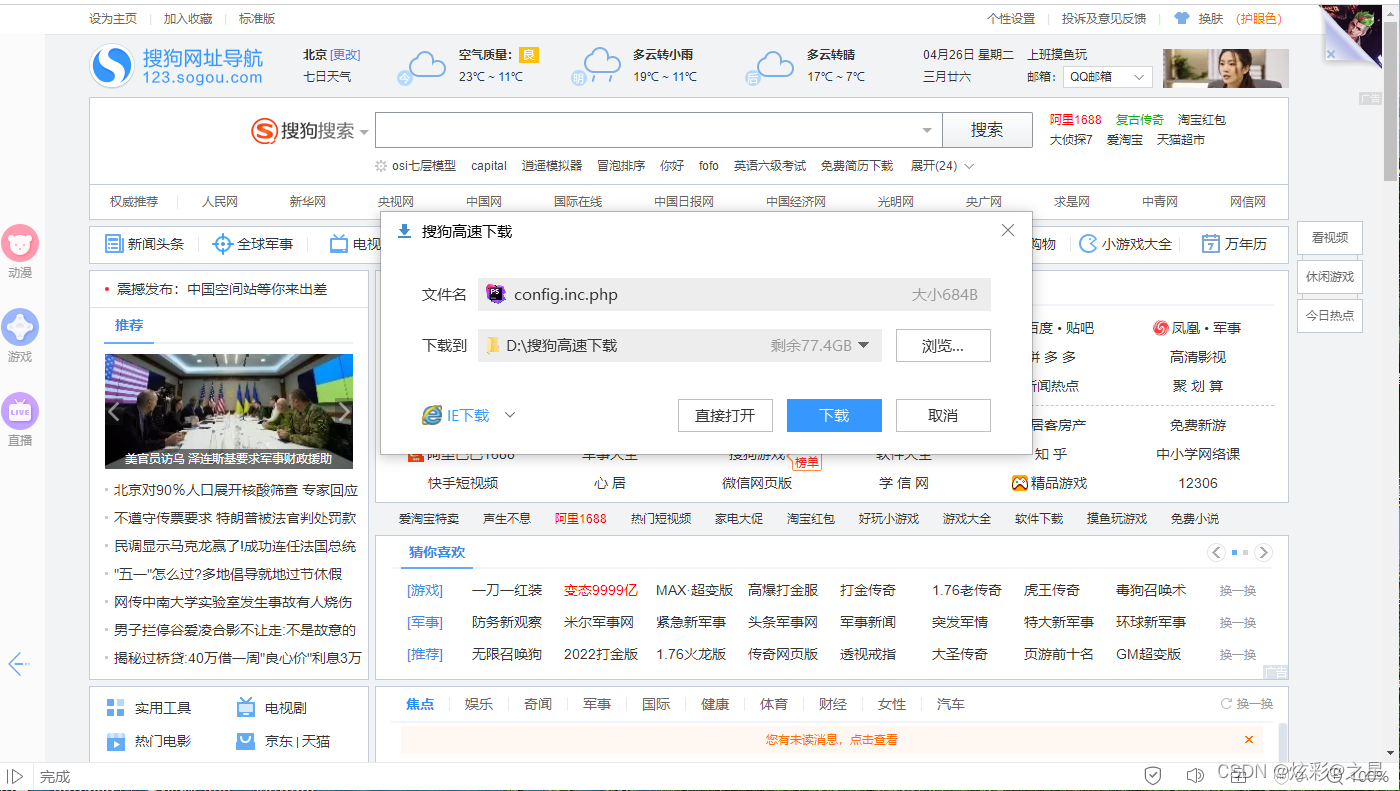Expand the 展开(24) hot searches list
Viewport: 1400px width, 791px height.
coord(942,166)
